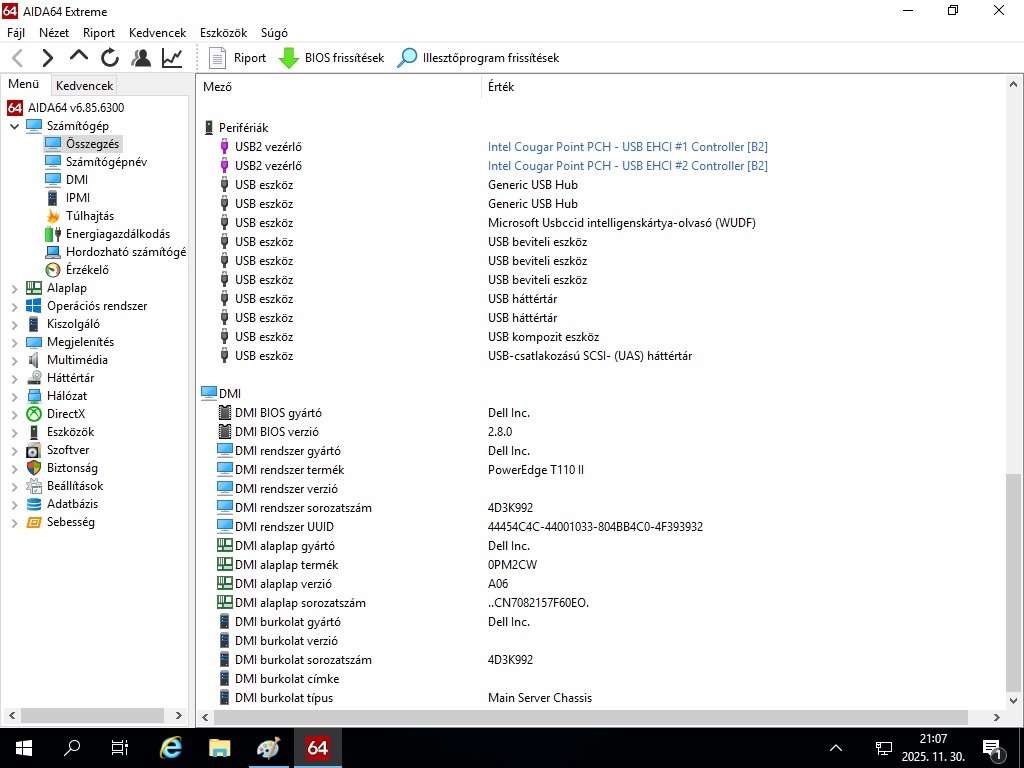Select Számítógépnév in the tree
The height and width of the screenshot is (768, 1024).
tap(106, 161)
